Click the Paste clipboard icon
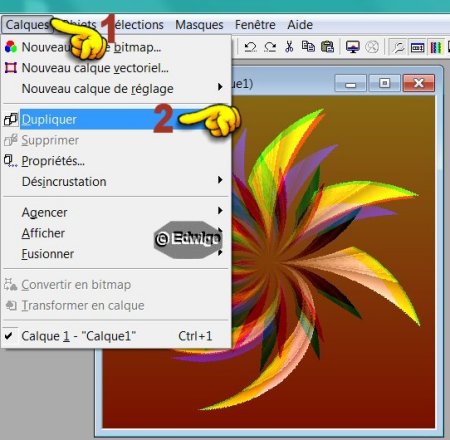Viewport: 450px width, 440px height. click(327, 47)
